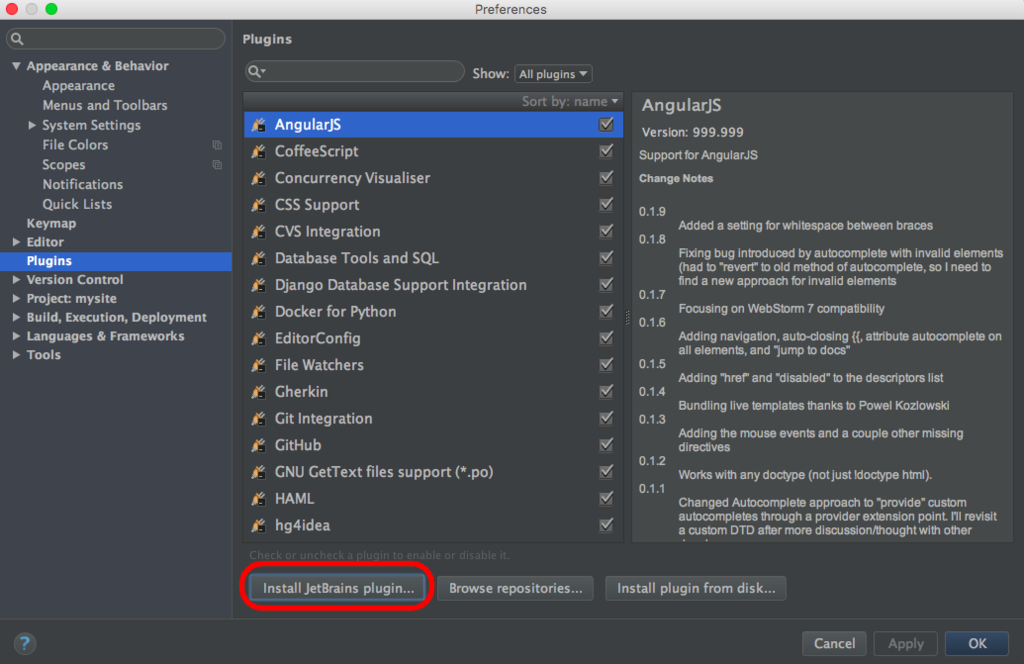Click the splitter handle between plugin panes
The width and height of the screenshot is (1024, 664).
click(628, 317)
